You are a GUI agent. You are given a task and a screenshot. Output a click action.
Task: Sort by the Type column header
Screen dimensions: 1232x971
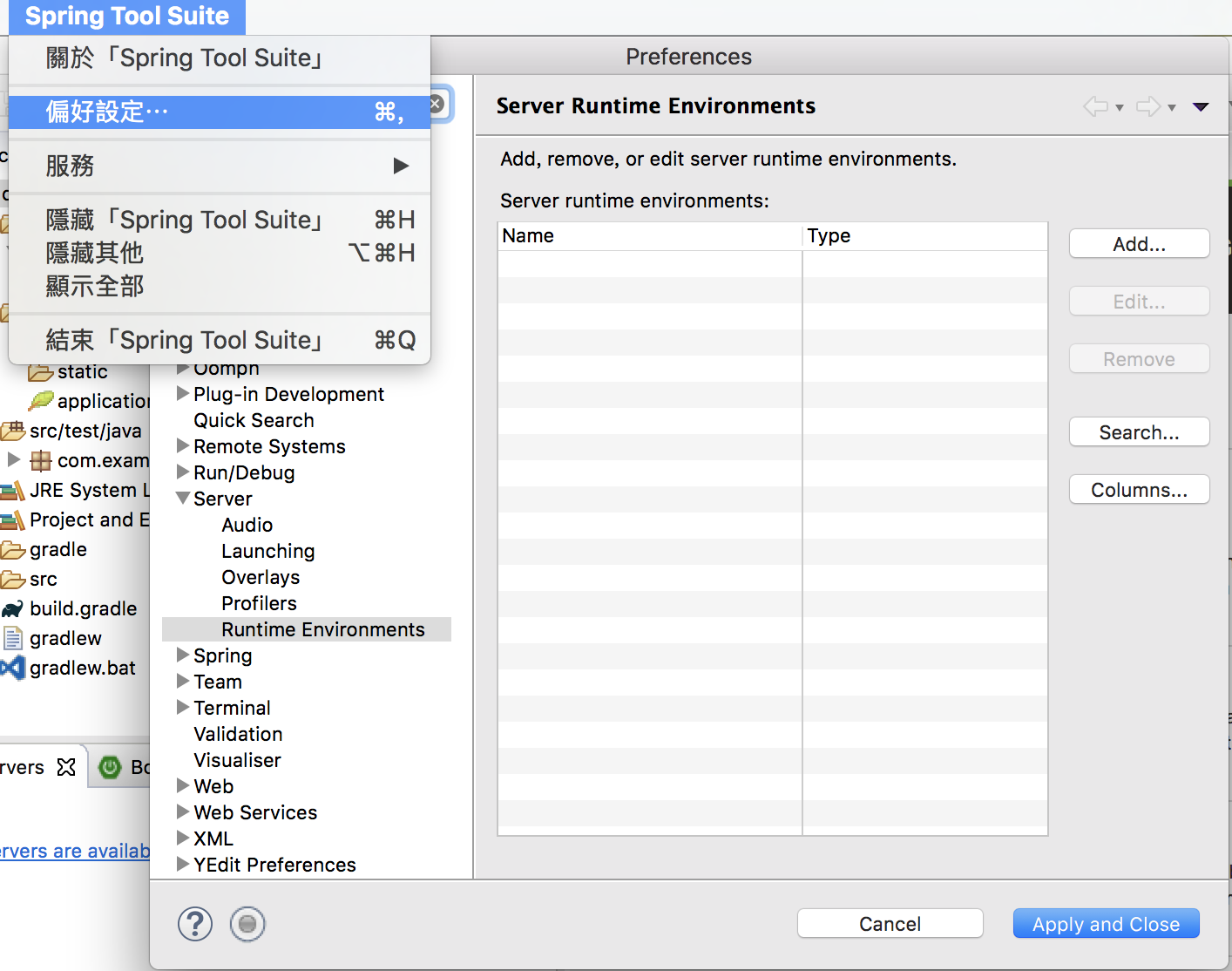[x=925, y=236]
